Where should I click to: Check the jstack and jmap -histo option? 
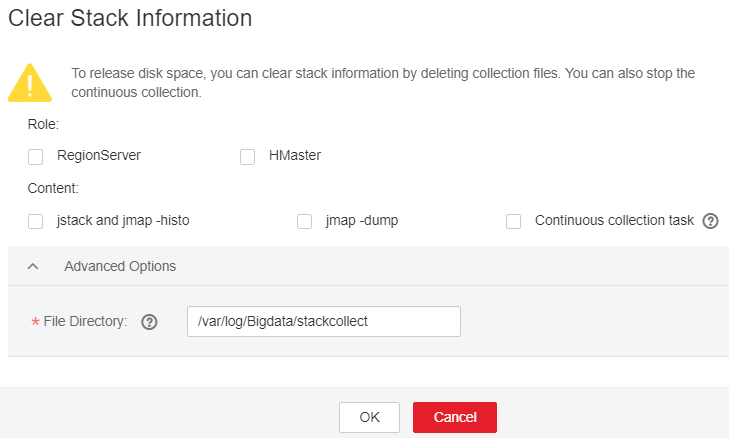(x=35, y=221)
